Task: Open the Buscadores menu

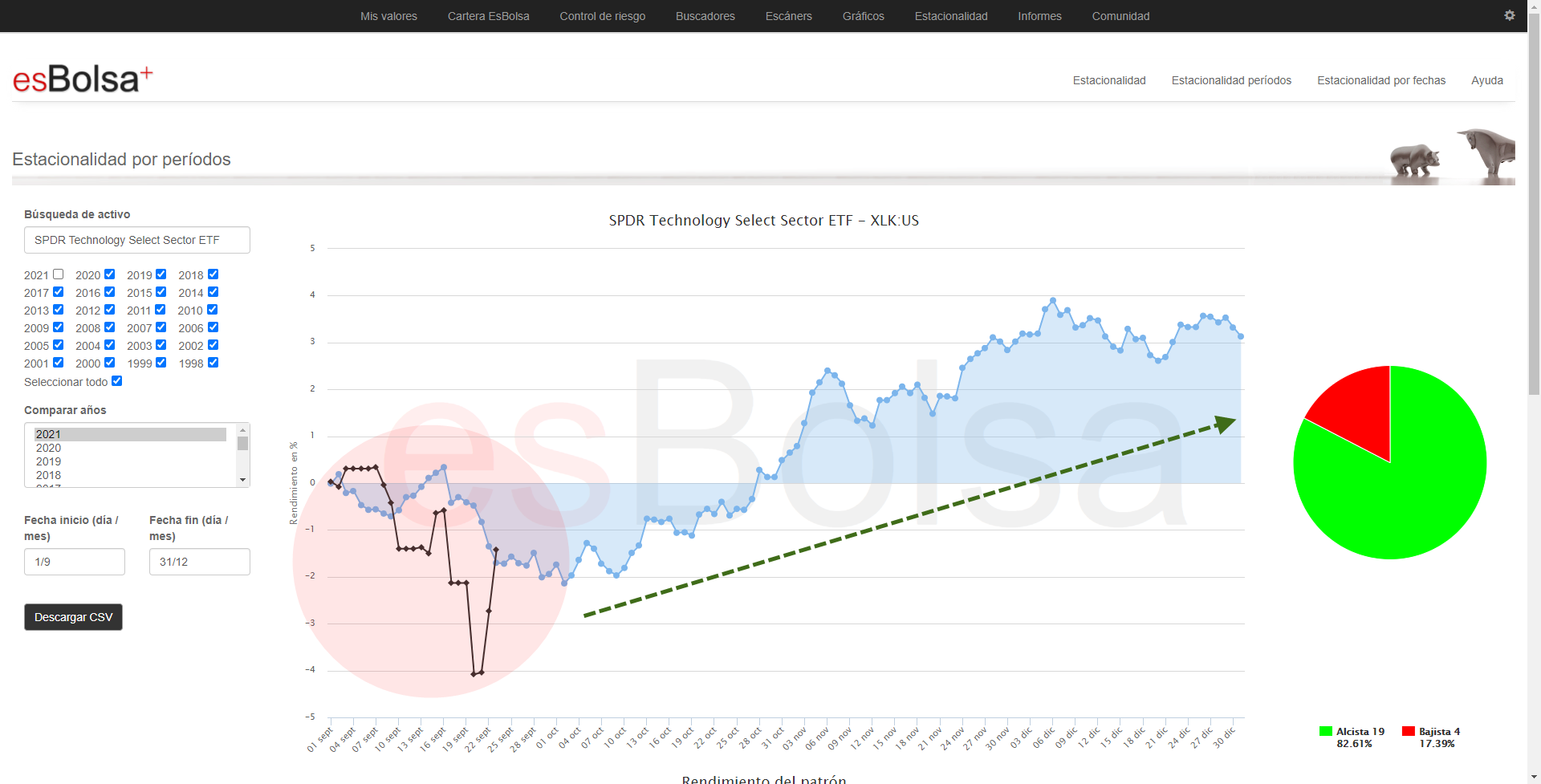Action: (705, 16)
